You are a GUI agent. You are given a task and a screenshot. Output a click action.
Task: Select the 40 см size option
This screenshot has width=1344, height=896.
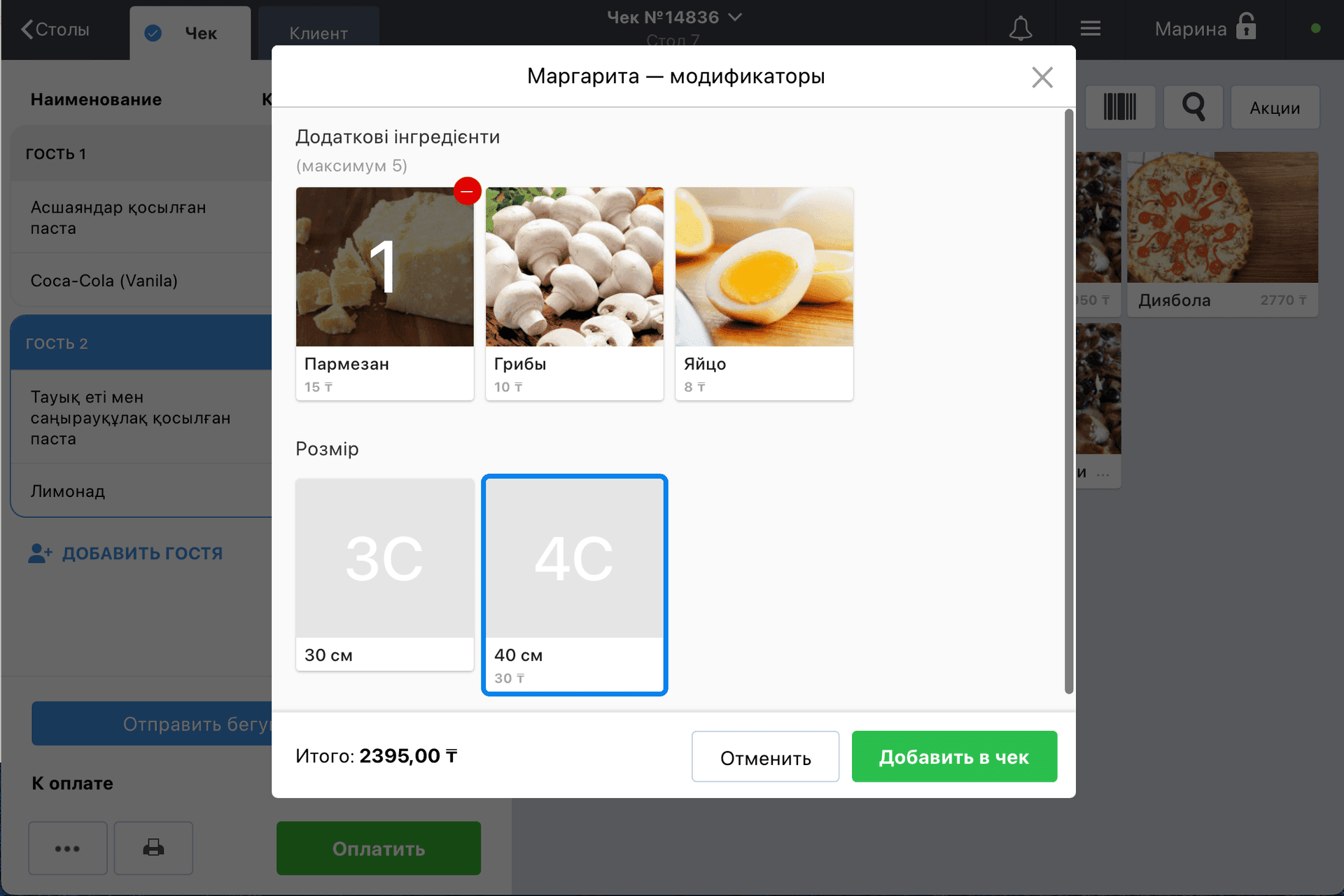pyautogui.click(x=574, y=584)
